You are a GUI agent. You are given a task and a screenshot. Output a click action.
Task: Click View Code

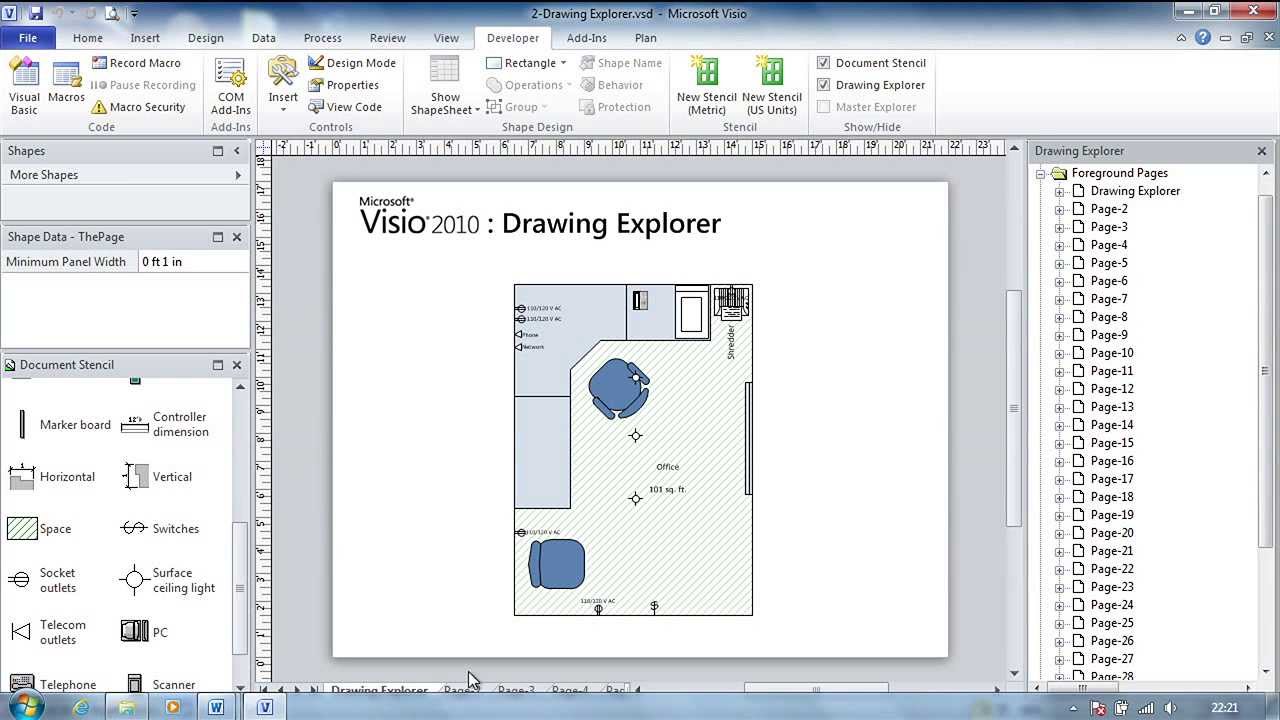(x=345, y=107)
